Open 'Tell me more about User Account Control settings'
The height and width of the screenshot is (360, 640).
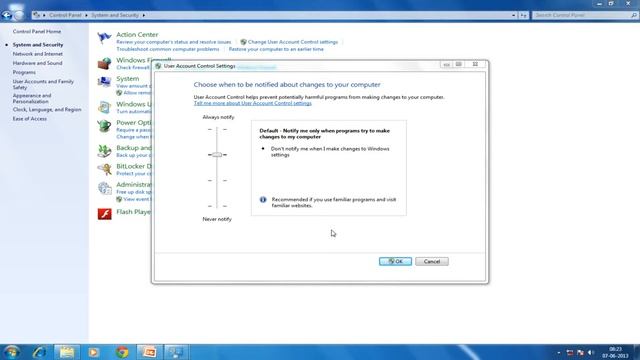click(253, 103)
